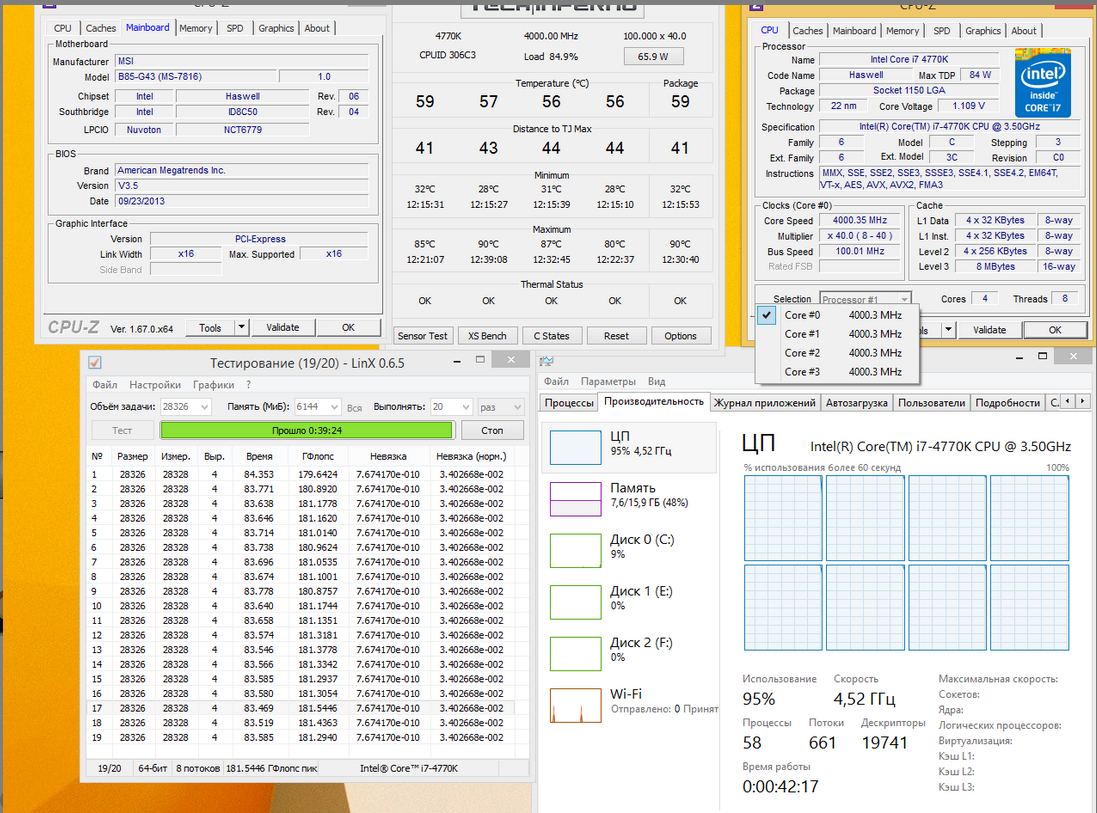Open Graphics tab in right CPU-Z window
Screen dimensions: 1097x813
tap(983, 31)
